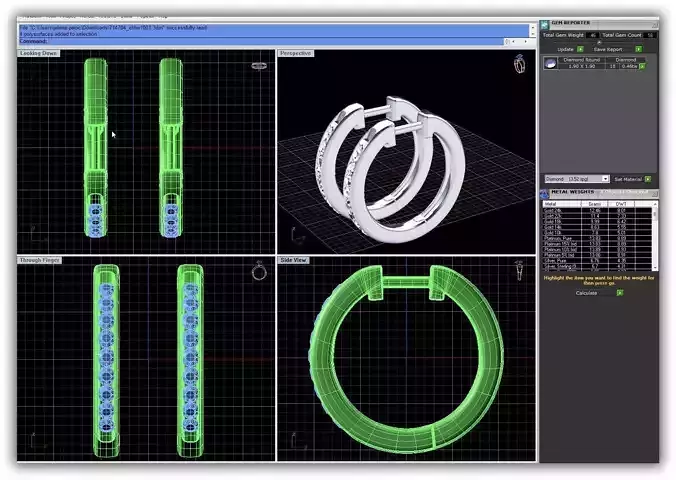Click the Through Finger viewport label

click(x=40, y=260)
